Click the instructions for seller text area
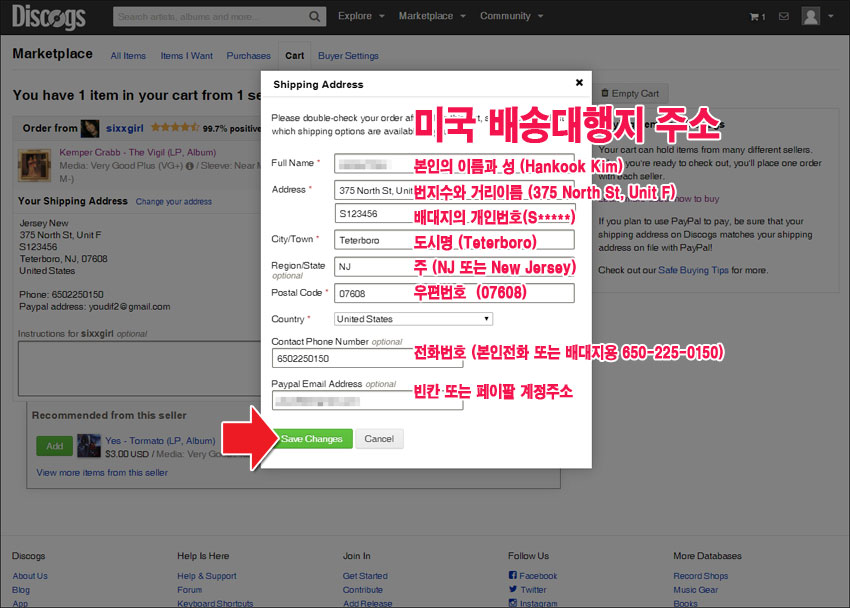The width and height of the screenshot is (850, 608). point(139,368)
